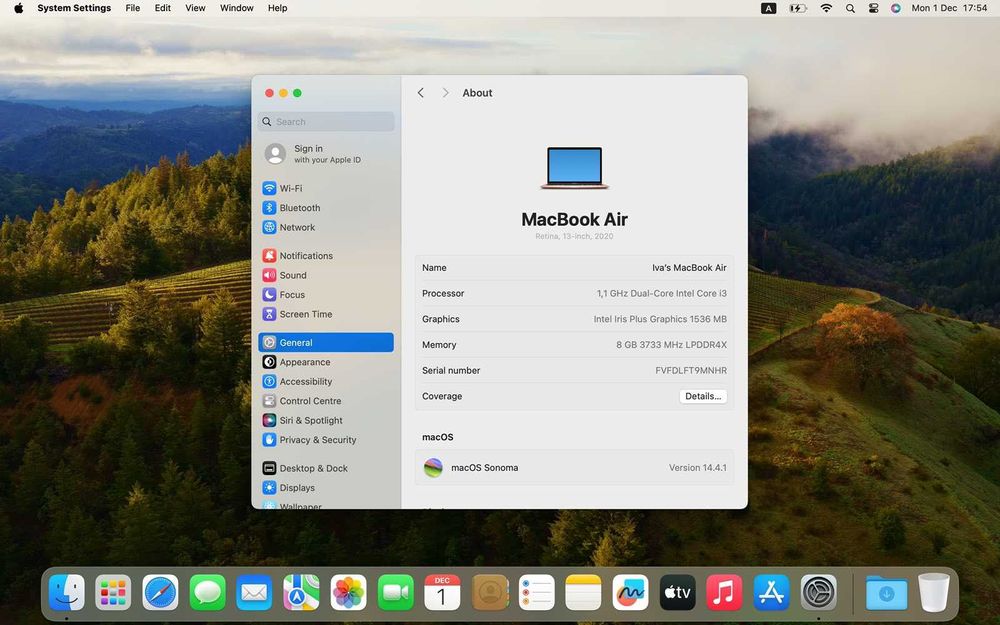Image resolution: width=1000 pixels, height=625 pixels.
Task: Open Mail app in Dock
Action: pyautogui.click(x=254, y=592)
